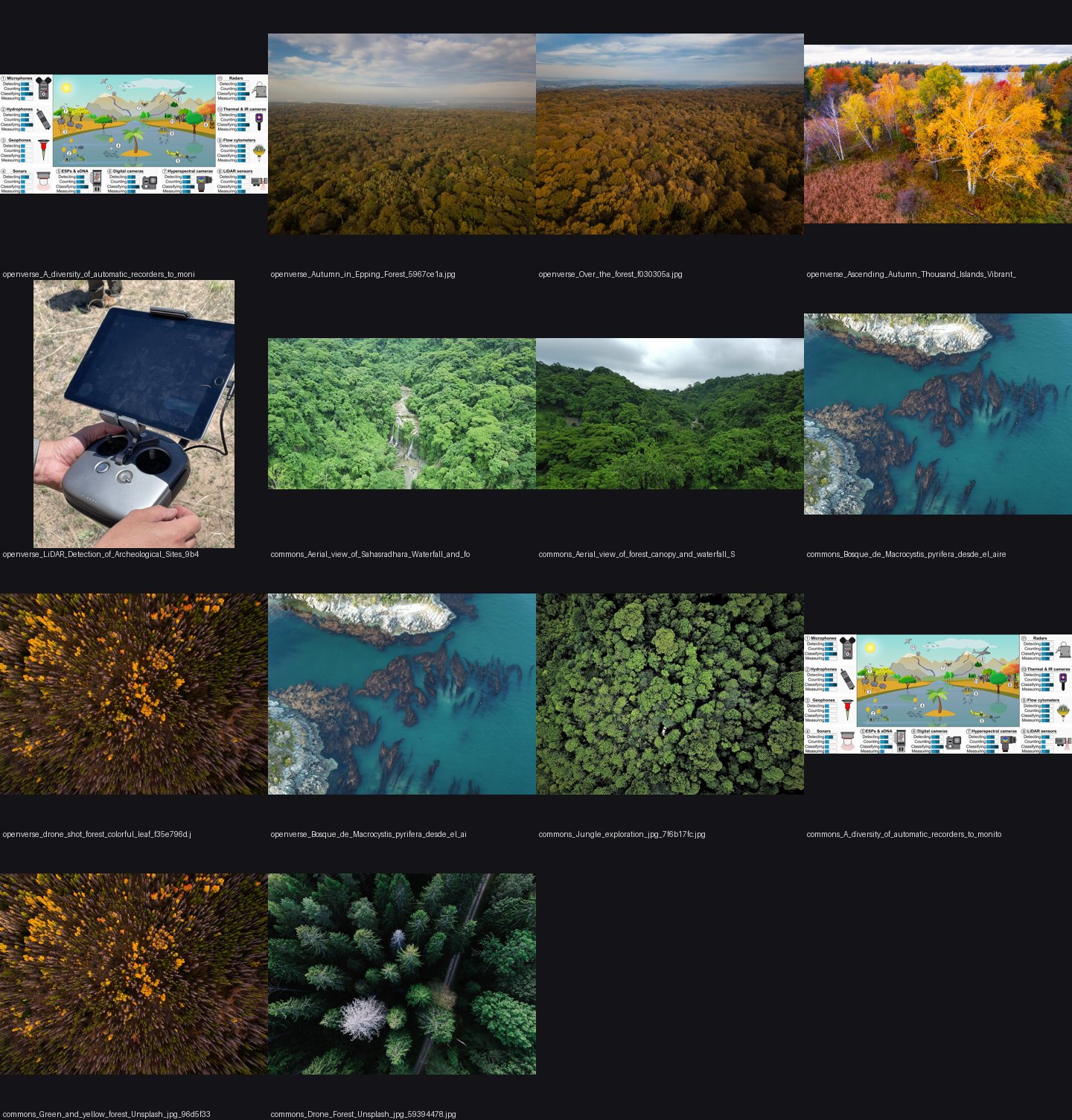View the Ascending Autumn Thousand Islands photo
This screenshot has width=1072, height=1120.
[938, 134]
